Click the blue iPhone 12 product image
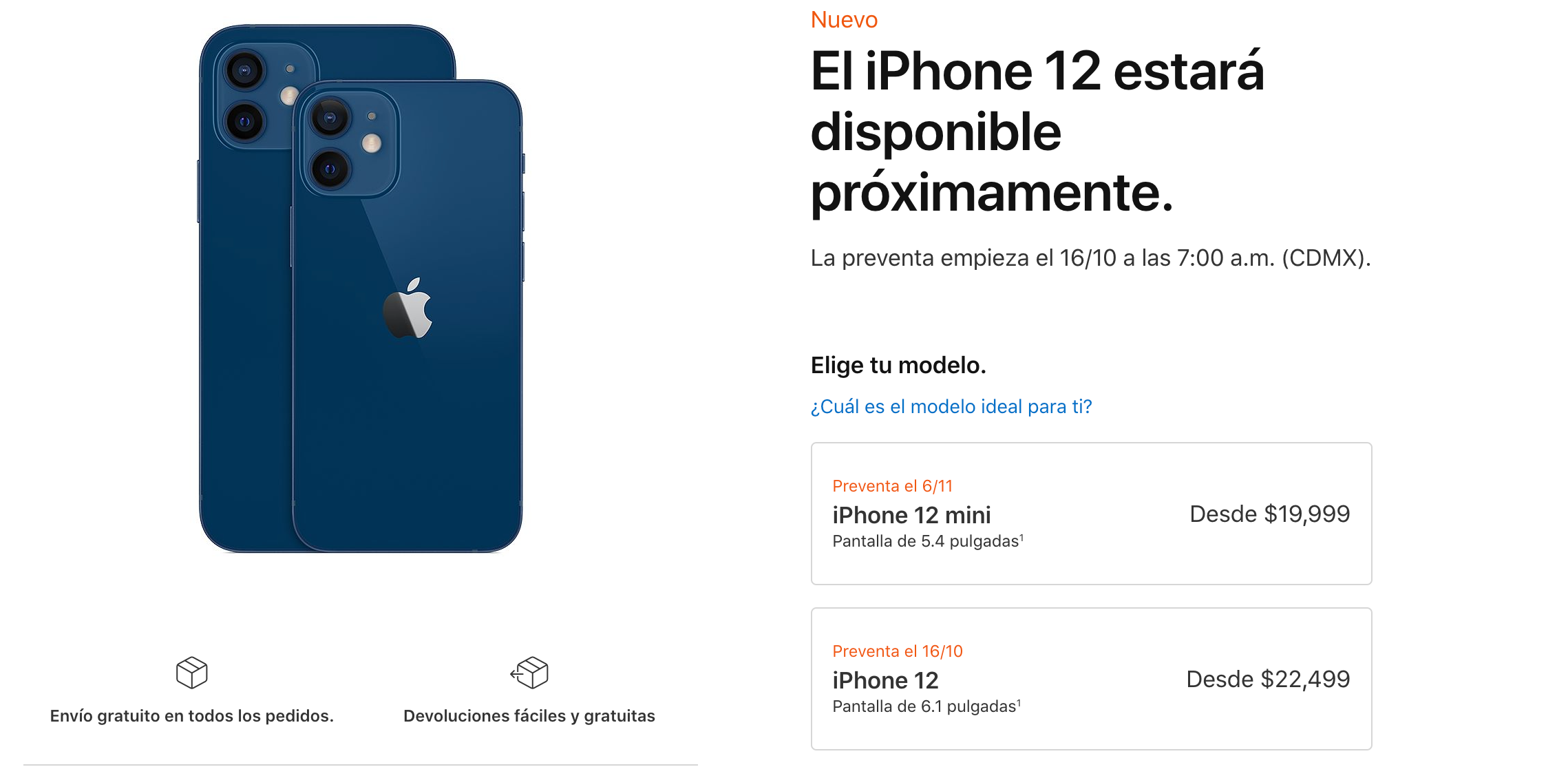Viewport: 1568px width, 767px height. 361,288
